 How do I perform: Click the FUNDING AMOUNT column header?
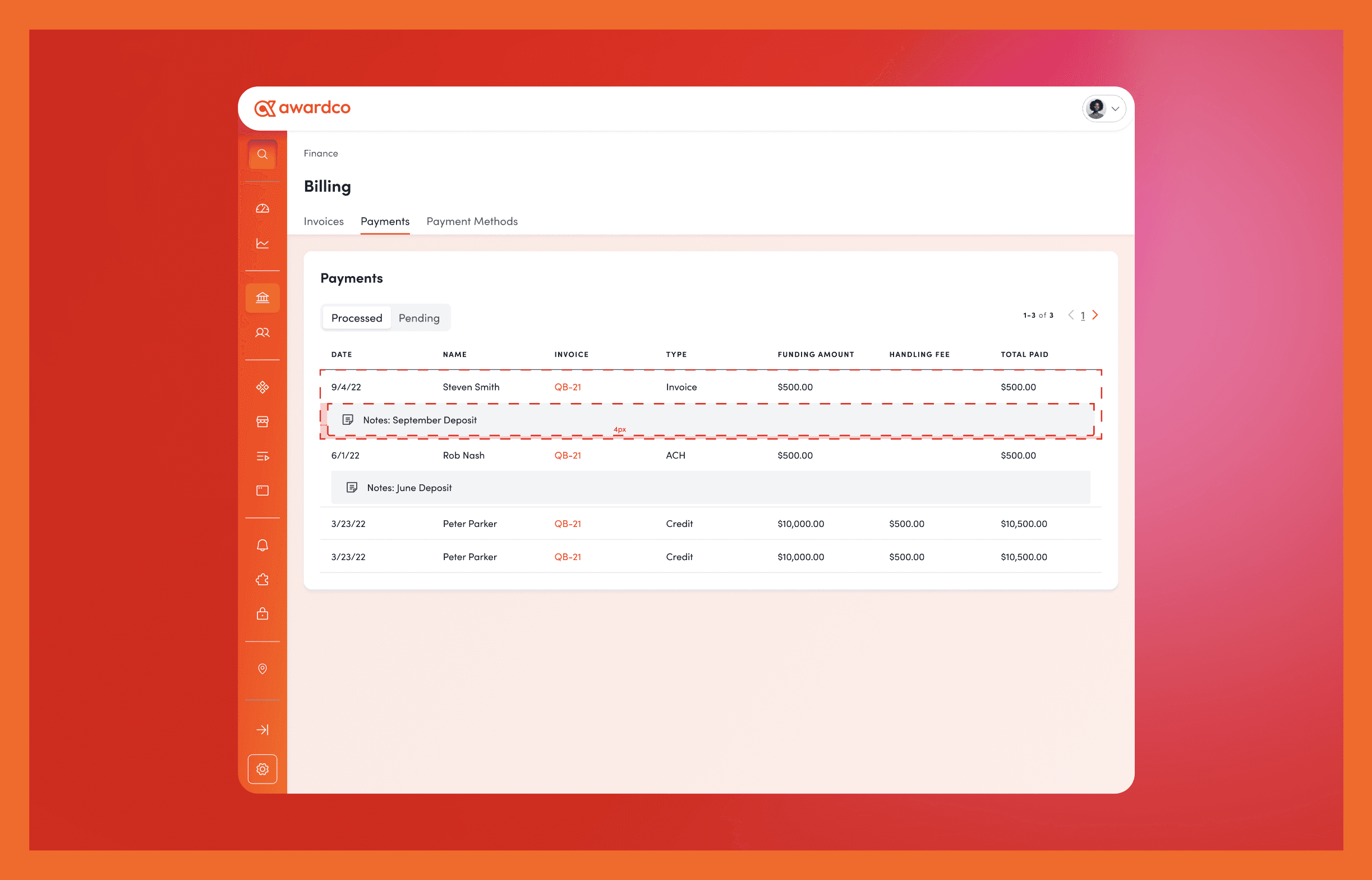coord(816,355)
